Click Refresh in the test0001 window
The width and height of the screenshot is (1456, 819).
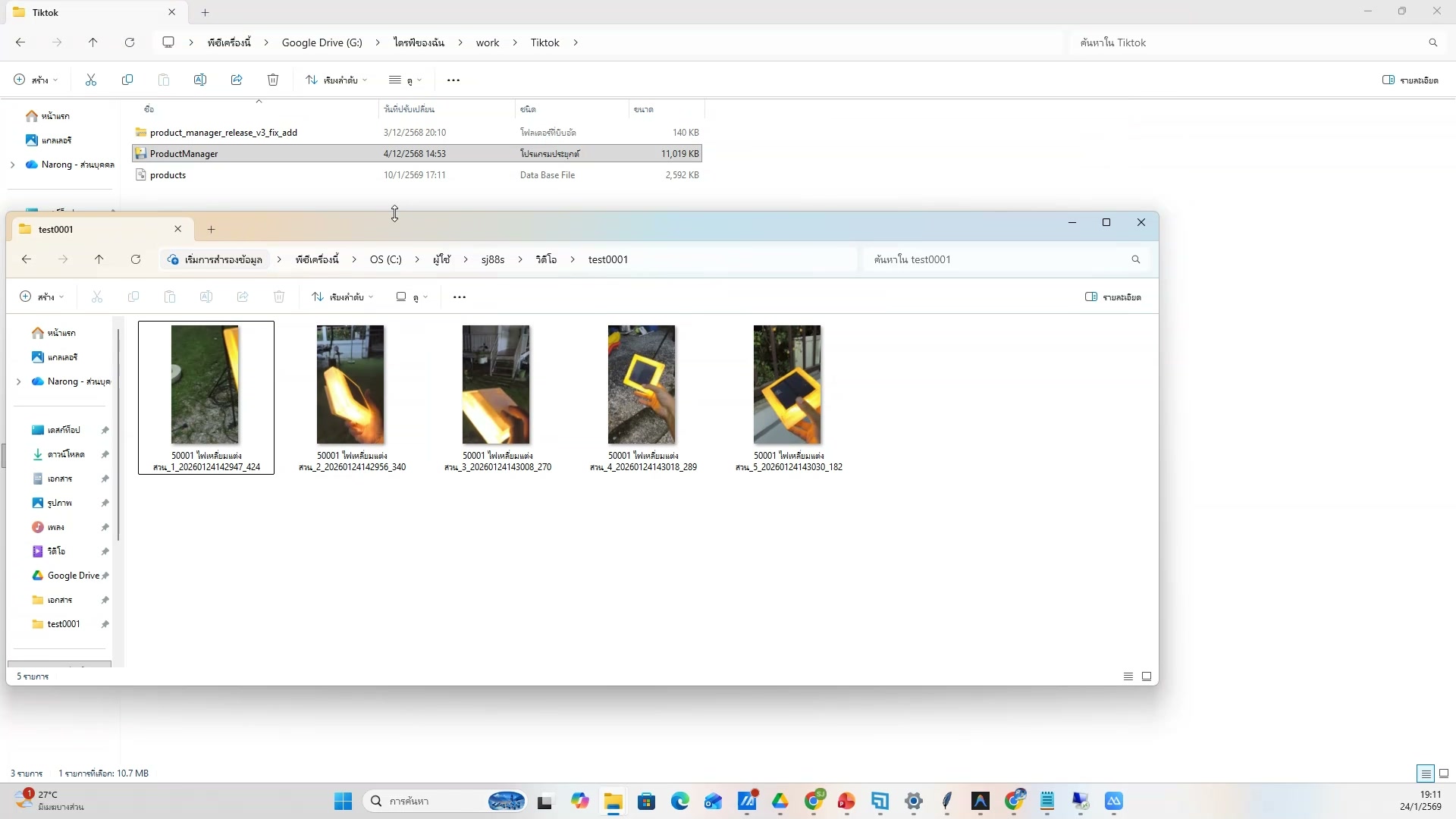coord(136,259)
